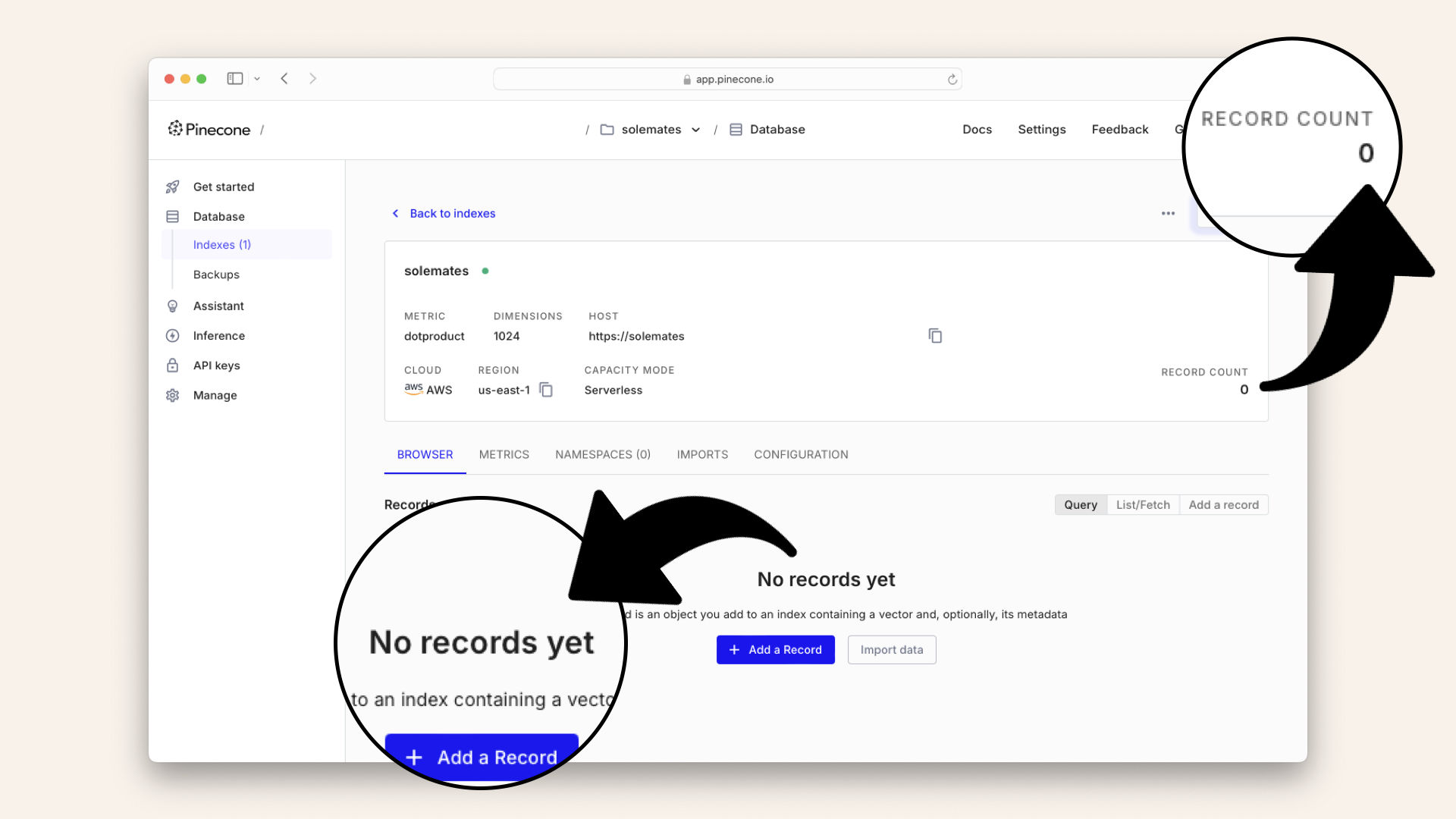Image resolution: width=1456 pixels, height=819 pixels.
Task: Click the Import data button
Action: 891,649
